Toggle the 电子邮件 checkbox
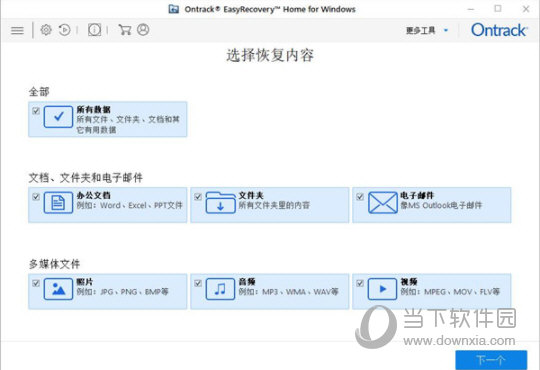Viewport: 540px width, 370px height. coord(360,197)
